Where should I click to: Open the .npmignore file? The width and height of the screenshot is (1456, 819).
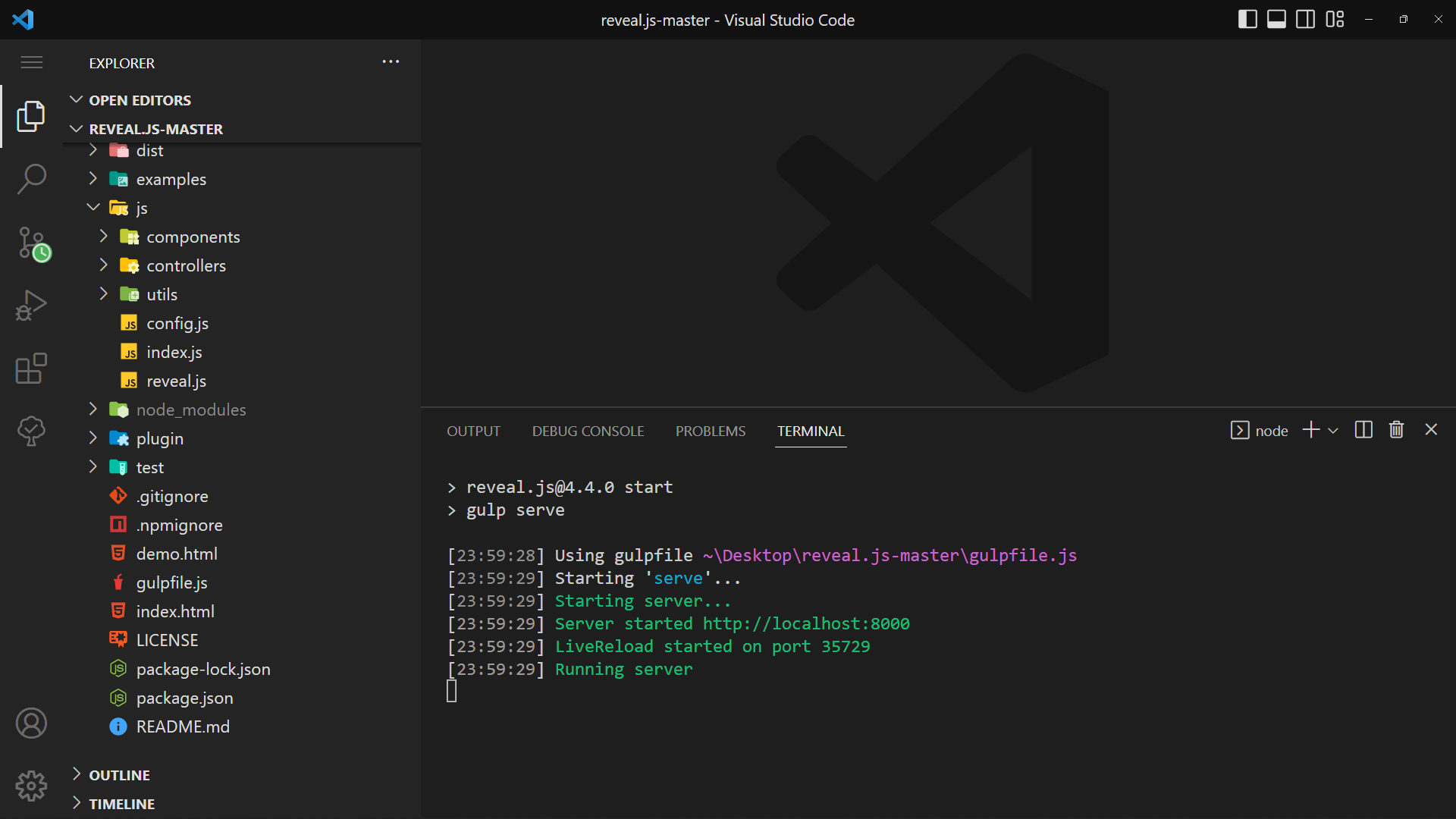(241, 525)
